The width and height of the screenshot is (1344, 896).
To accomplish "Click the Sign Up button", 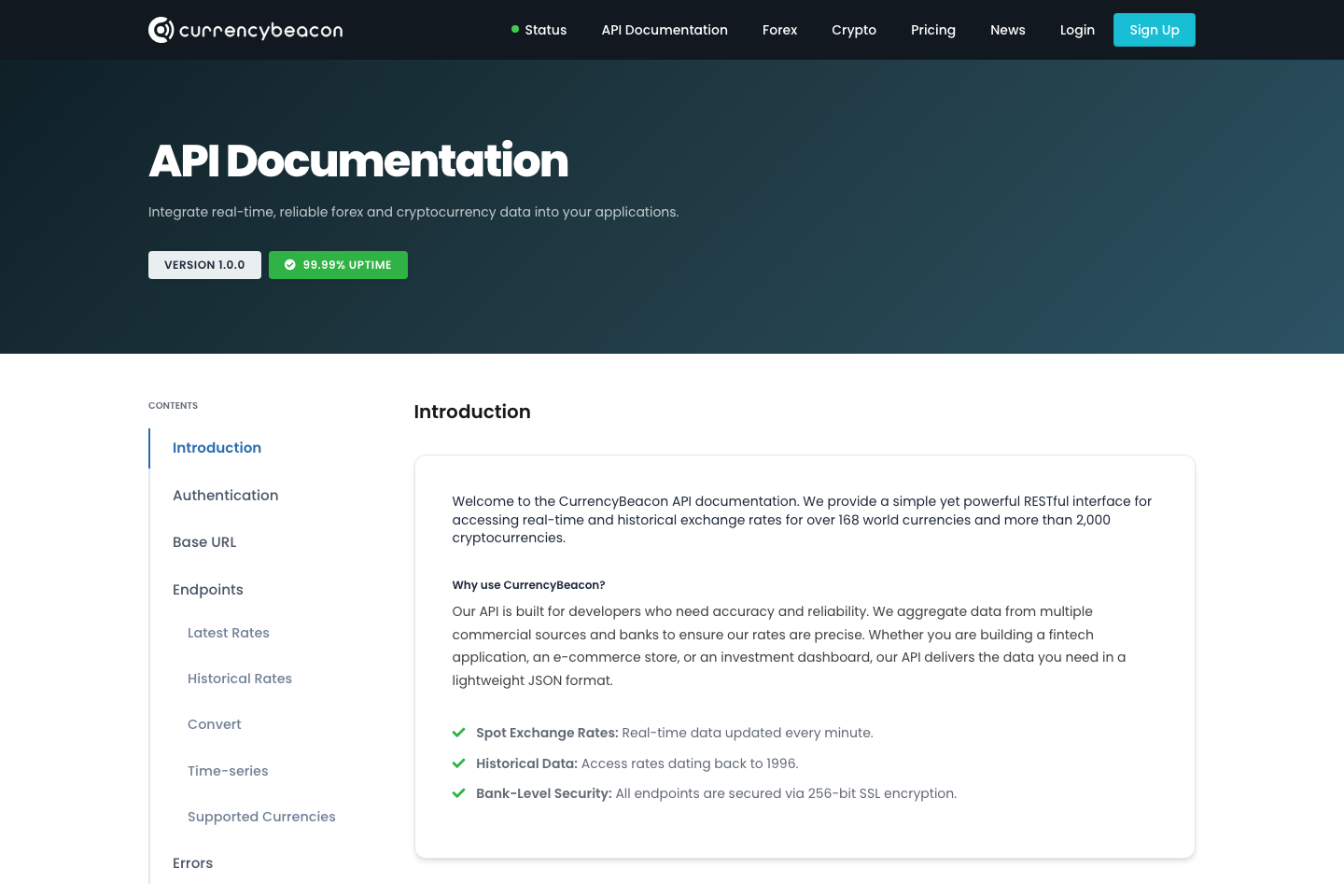I will 1154,29.
